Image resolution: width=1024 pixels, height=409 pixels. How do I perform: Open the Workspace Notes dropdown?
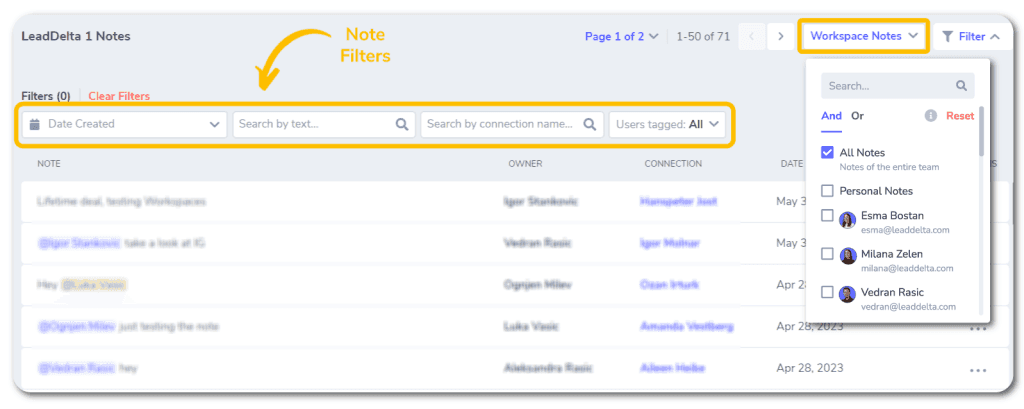coord(863,36)
